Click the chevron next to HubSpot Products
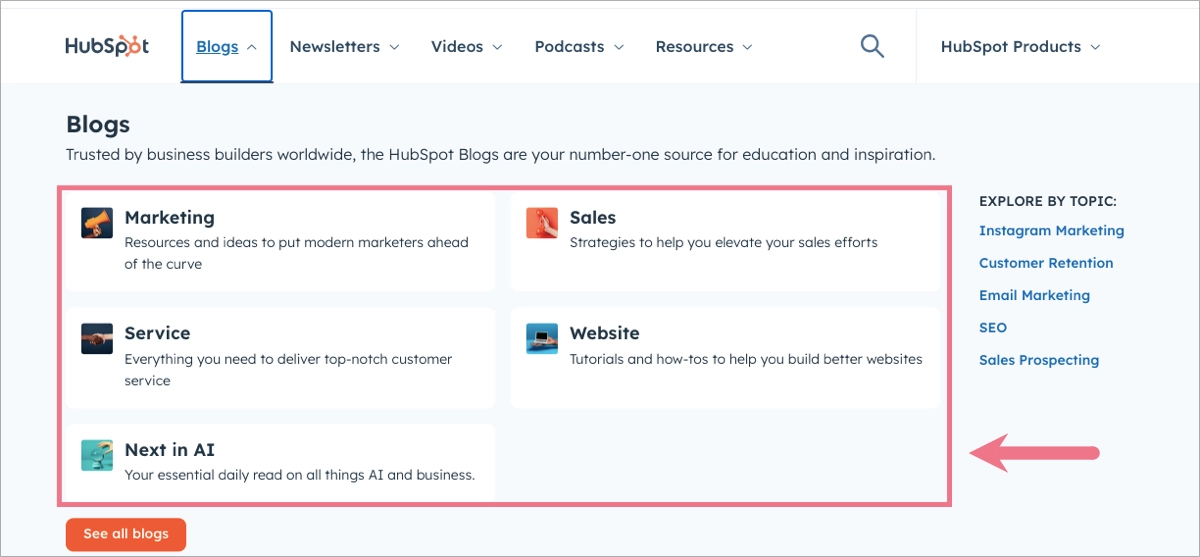 (x=1095, y=47)
